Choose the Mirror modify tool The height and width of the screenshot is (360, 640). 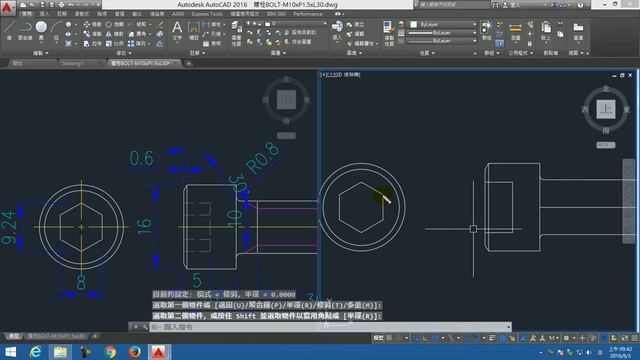[x=115, y=34]
